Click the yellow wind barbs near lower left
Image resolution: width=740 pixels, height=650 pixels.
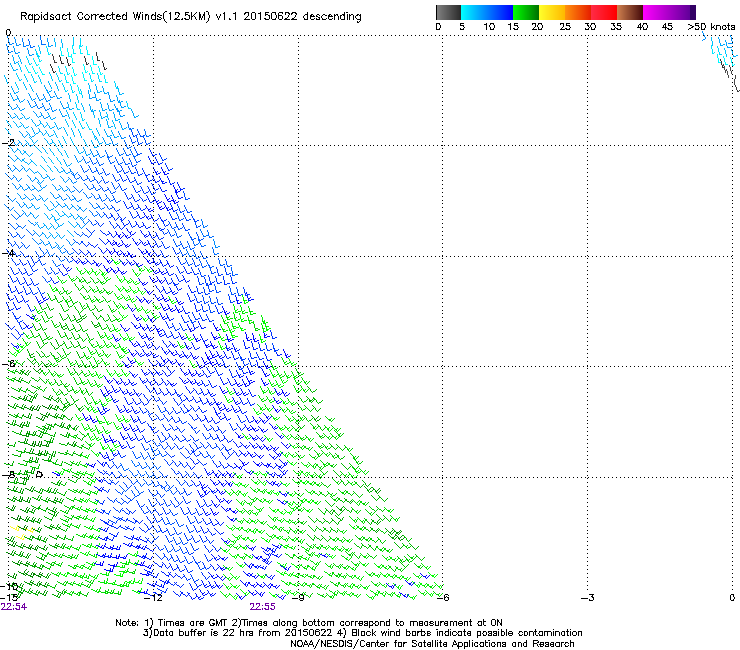22,532
